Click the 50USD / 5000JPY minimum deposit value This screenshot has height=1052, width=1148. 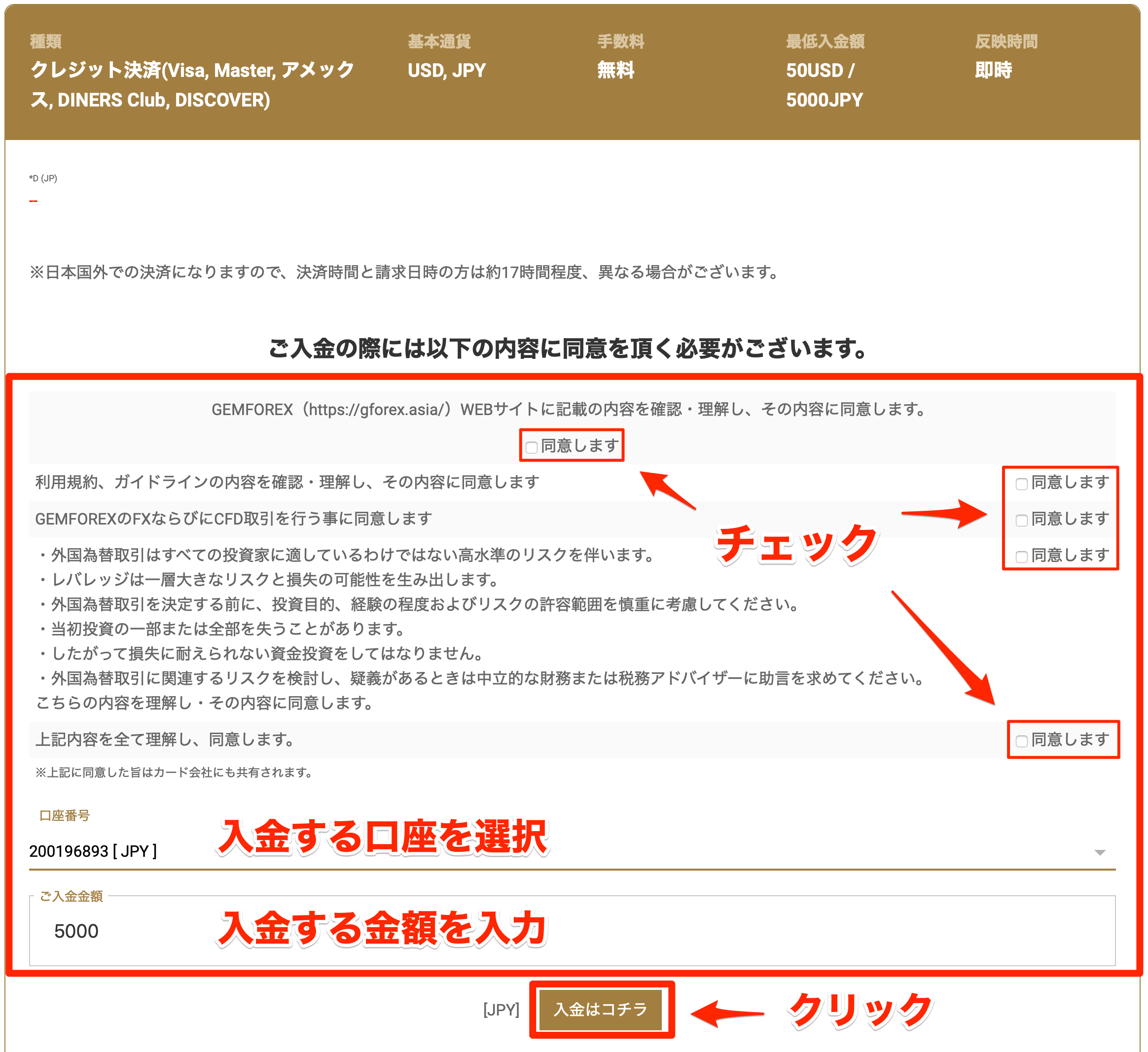click(825, 85)
